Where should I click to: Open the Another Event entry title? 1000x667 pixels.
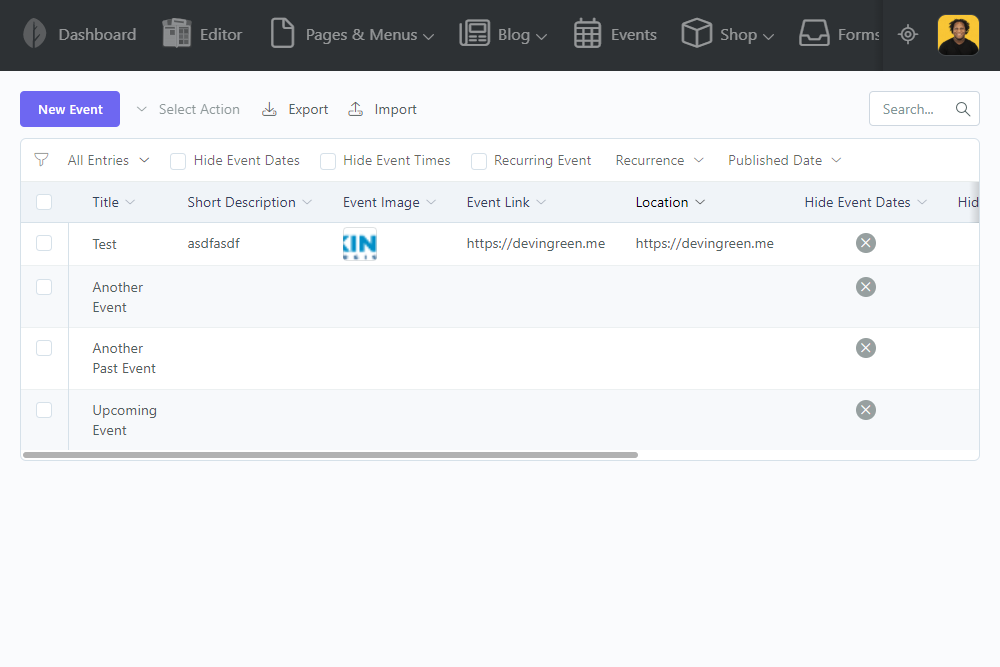[117, 297]
